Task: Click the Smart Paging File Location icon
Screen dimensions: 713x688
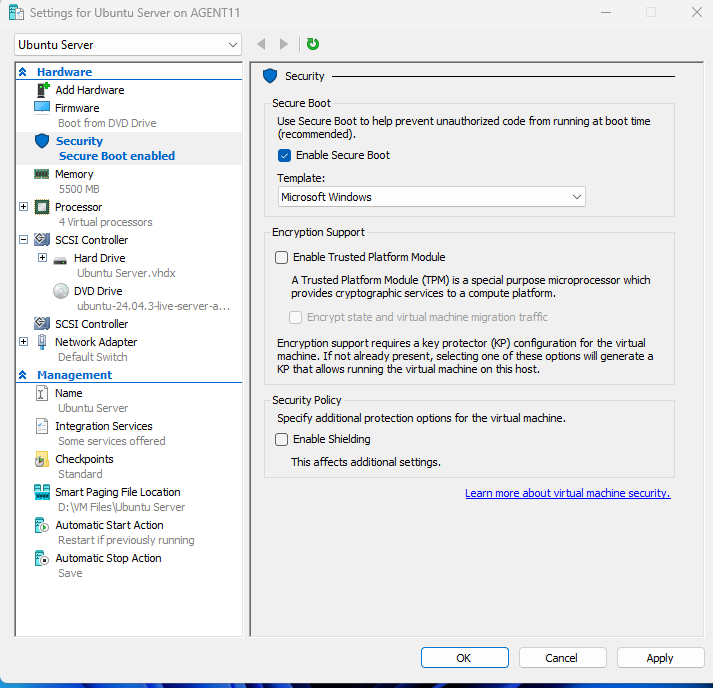Action: 42,493
